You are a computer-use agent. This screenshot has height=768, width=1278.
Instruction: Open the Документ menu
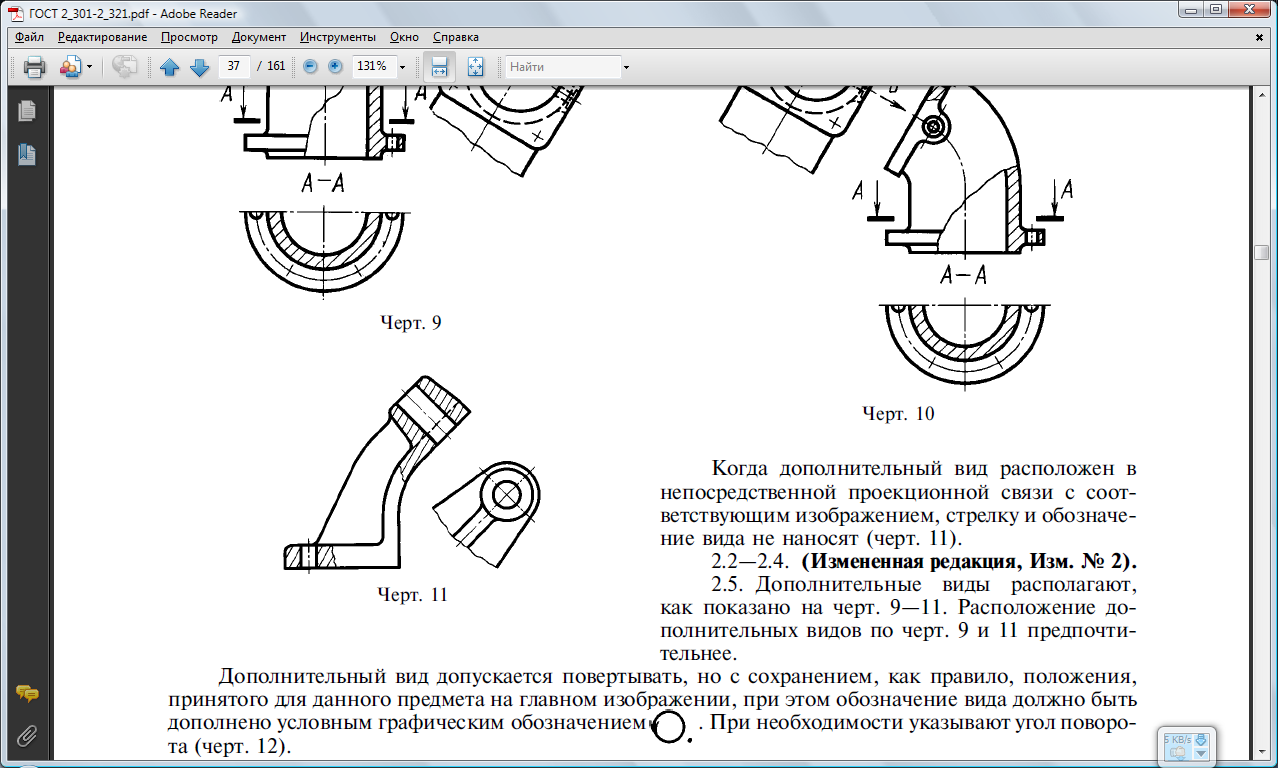(x=258, y=37)
